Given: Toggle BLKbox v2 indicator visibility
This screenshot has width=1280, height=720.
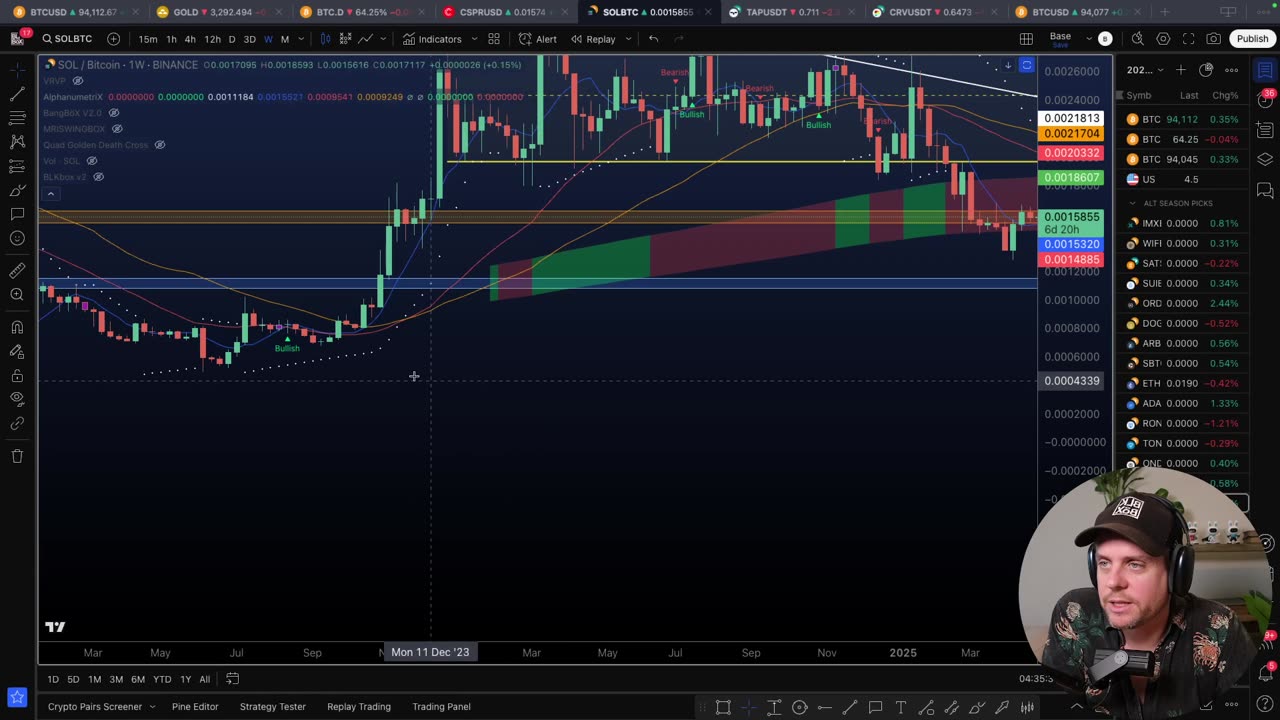Looking at the screenshot, I should pos(98,177).
